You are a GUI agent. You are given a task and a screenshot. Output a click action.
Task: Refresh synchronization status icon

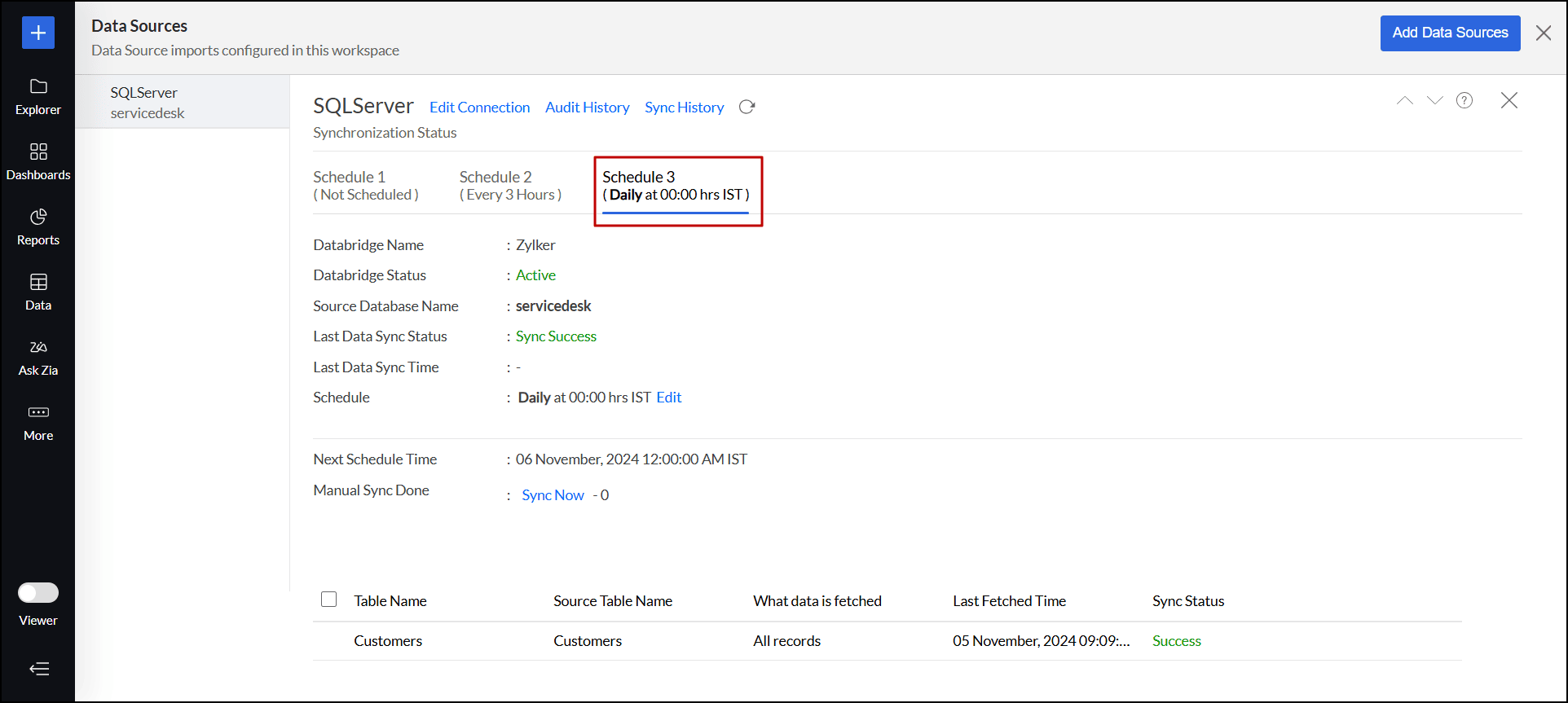(x=747, y=108)
